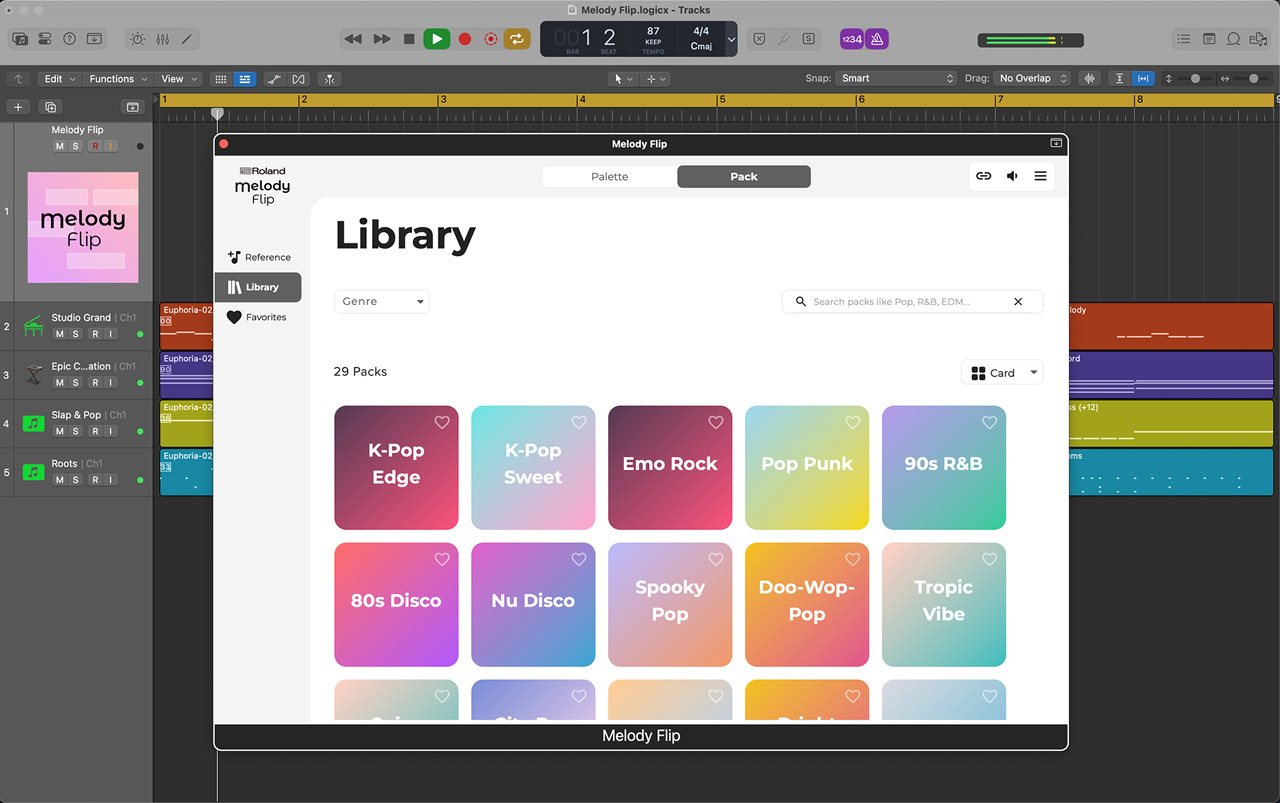1280x803 pixels.
Task: Open the Card view dropdown
Action: tap(1002, 373)
